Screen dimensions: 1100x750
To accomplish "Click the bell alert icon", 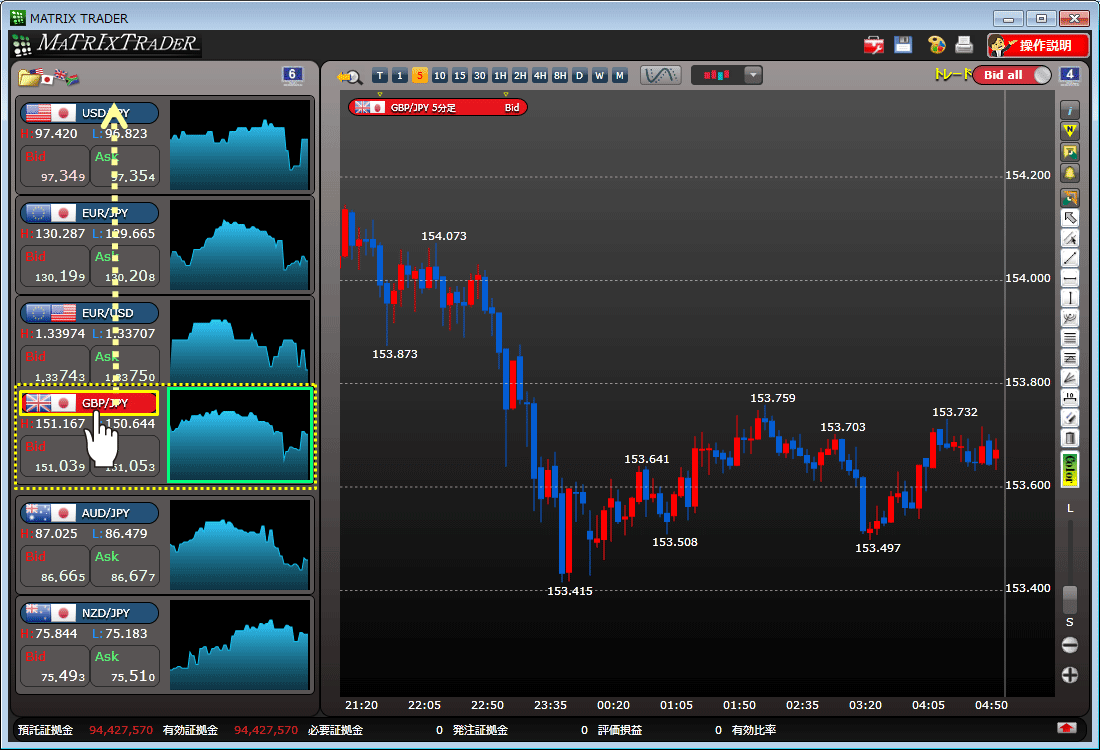I will coord(1069,173).
